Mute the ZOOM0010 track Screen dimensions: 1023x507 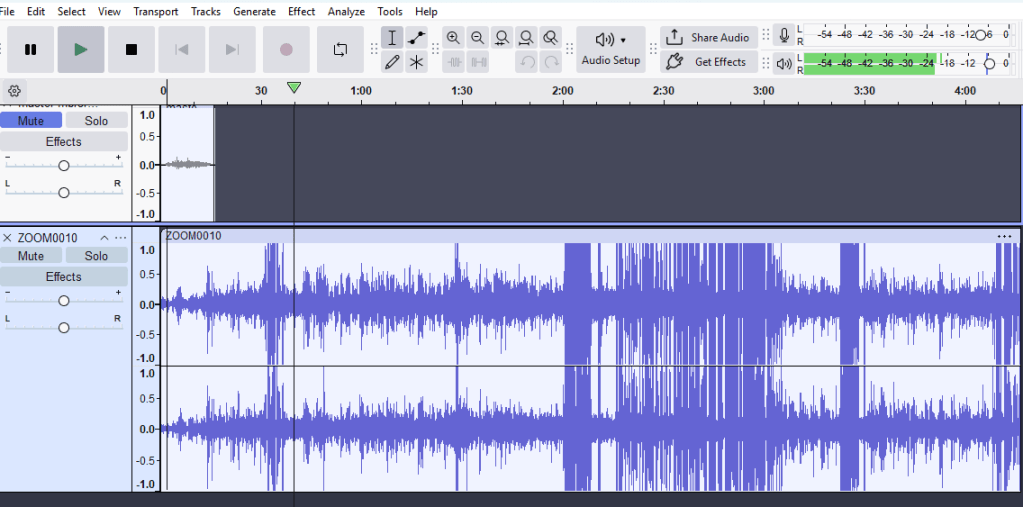pyautogui.click(x=31, y=256)
